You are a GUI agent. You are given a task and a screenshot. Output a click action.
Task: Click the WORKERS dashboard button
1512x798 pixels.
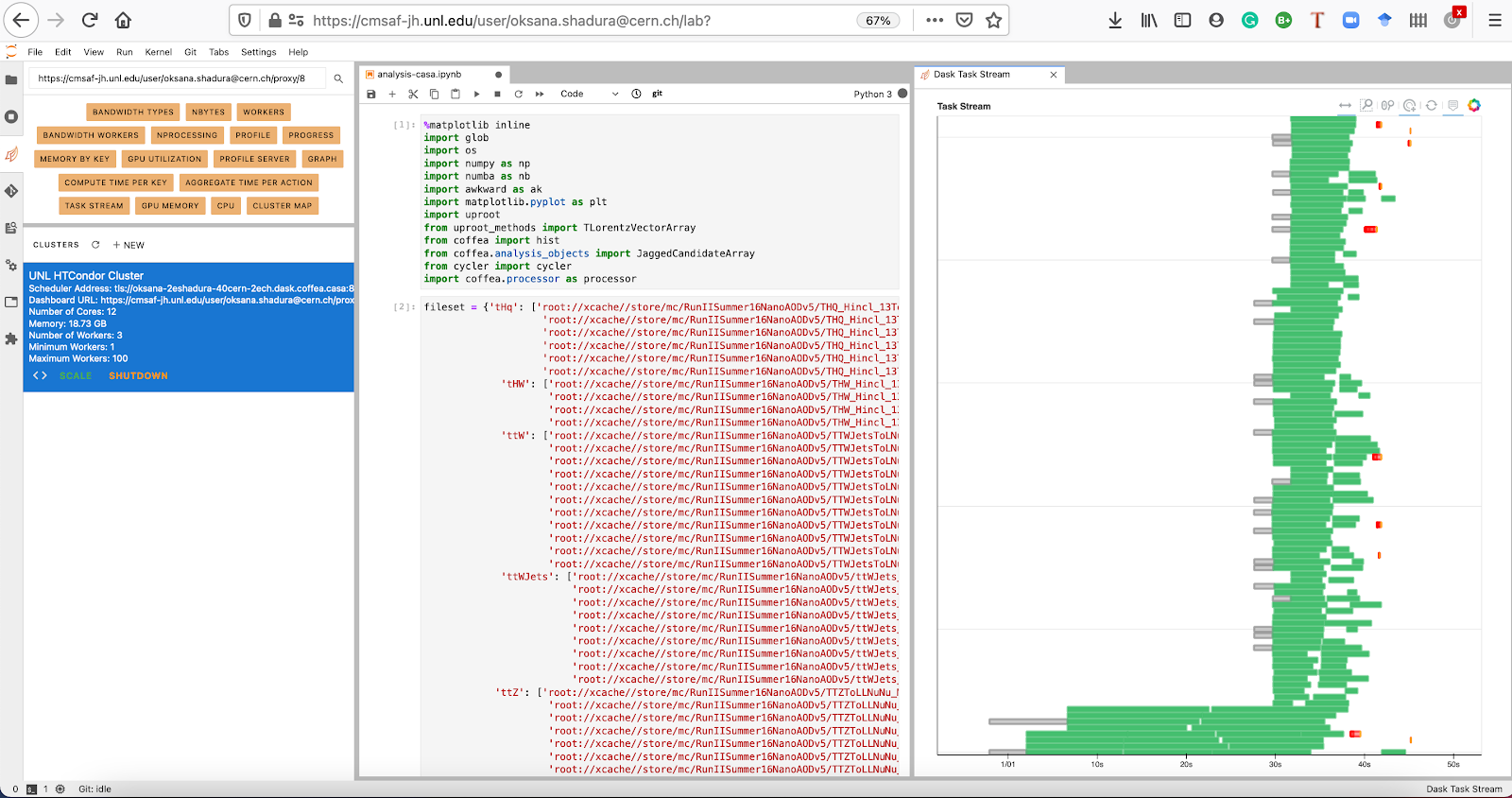coord(264,112)
